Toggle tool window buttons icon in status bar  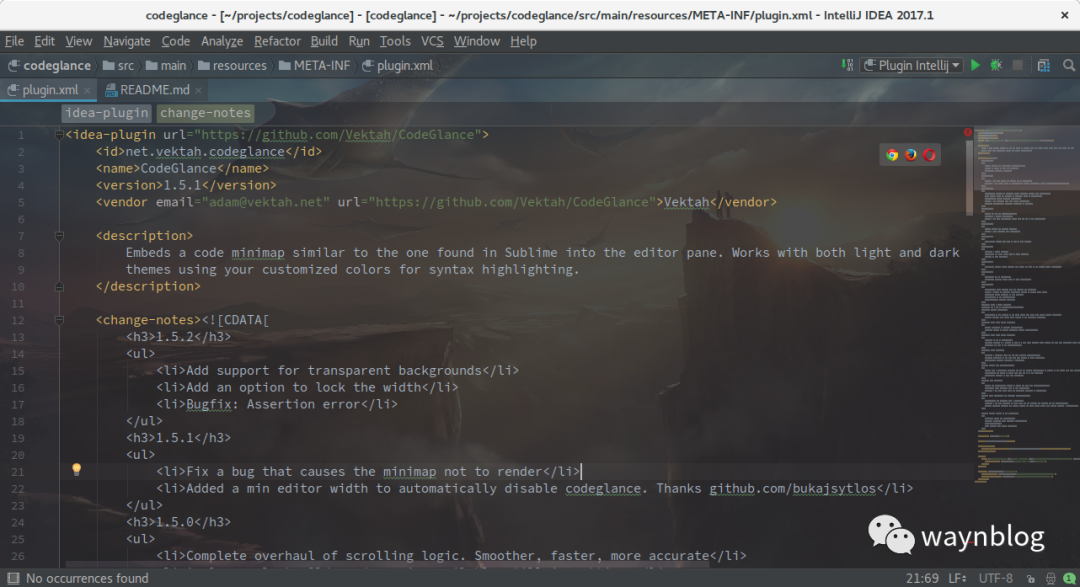click(x=13, y=578)
